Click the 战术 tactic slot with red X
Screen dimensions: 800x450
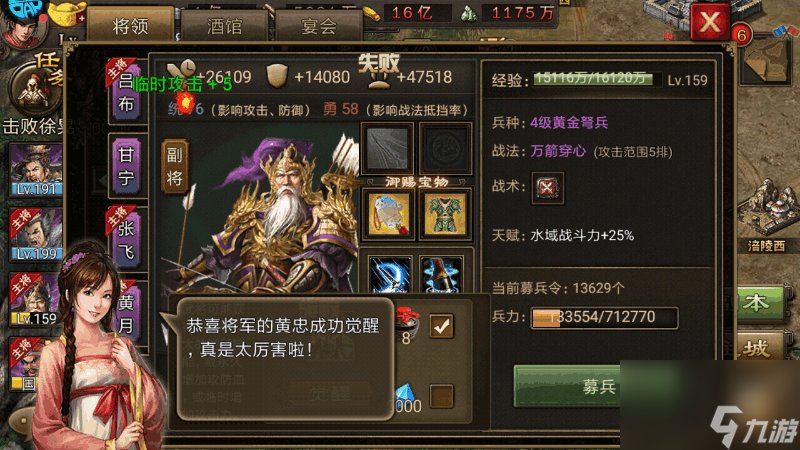click(x=547, y=188)
